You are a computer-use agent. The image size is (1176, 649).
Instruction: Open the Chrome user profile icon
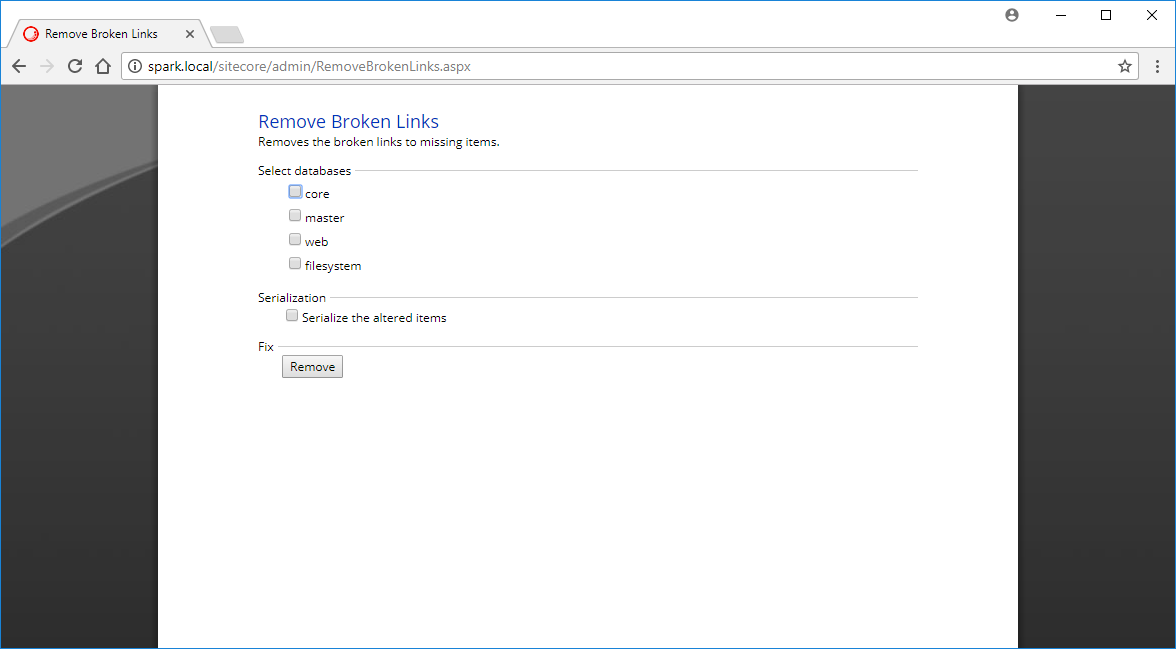point(1012,15)
